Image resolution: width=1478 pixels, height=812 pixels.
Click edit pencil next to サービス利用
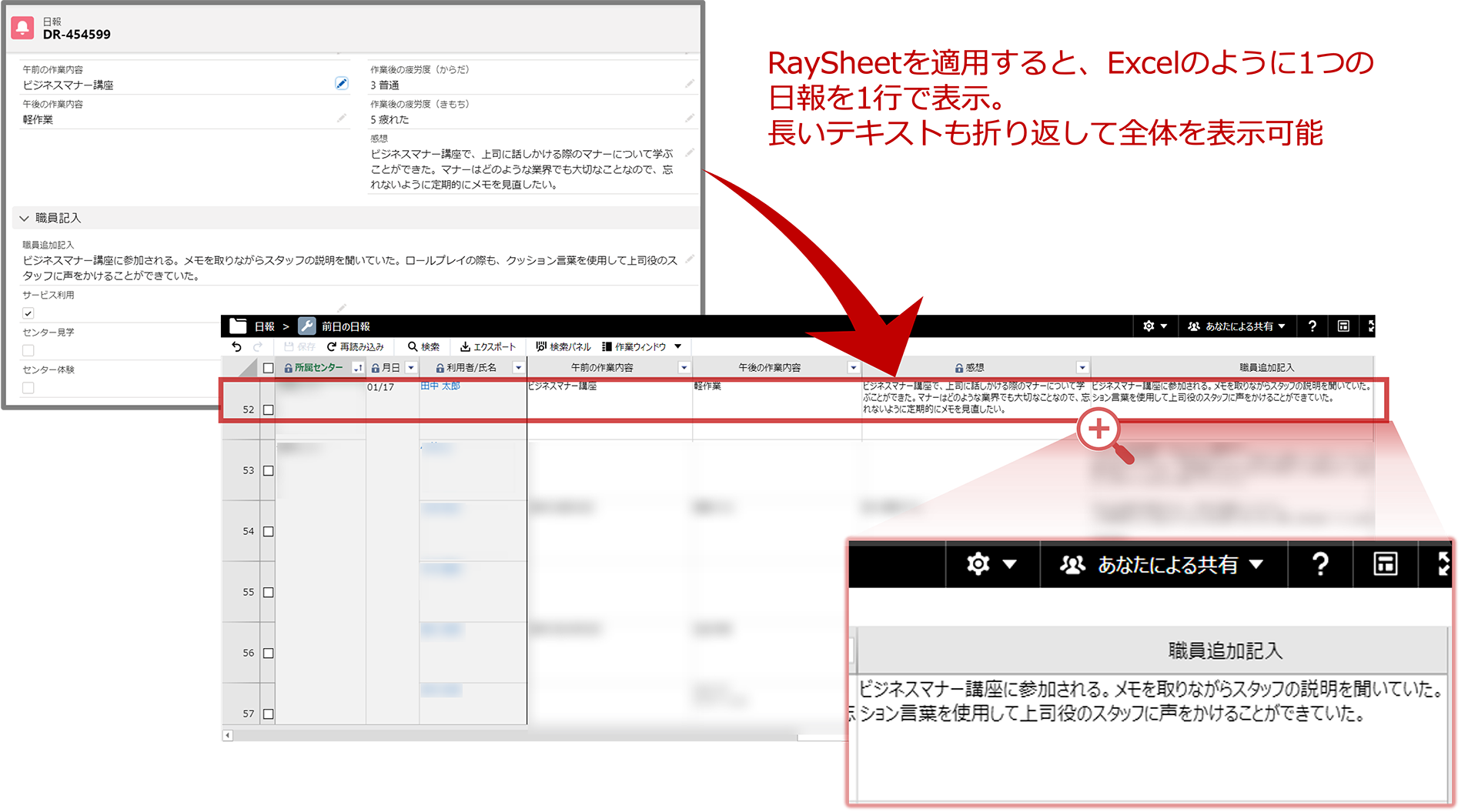tap(342, 308)
